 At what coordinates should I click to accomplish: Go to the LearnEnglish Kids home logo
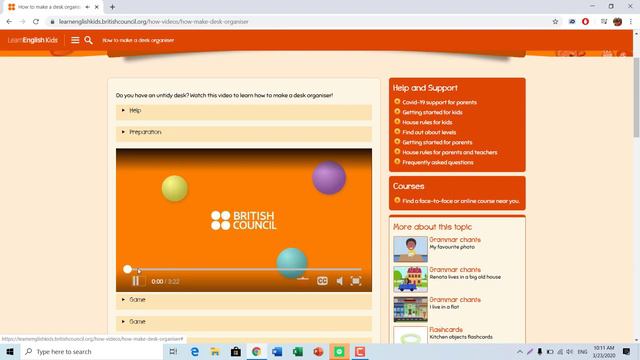[x=33, y=40]
